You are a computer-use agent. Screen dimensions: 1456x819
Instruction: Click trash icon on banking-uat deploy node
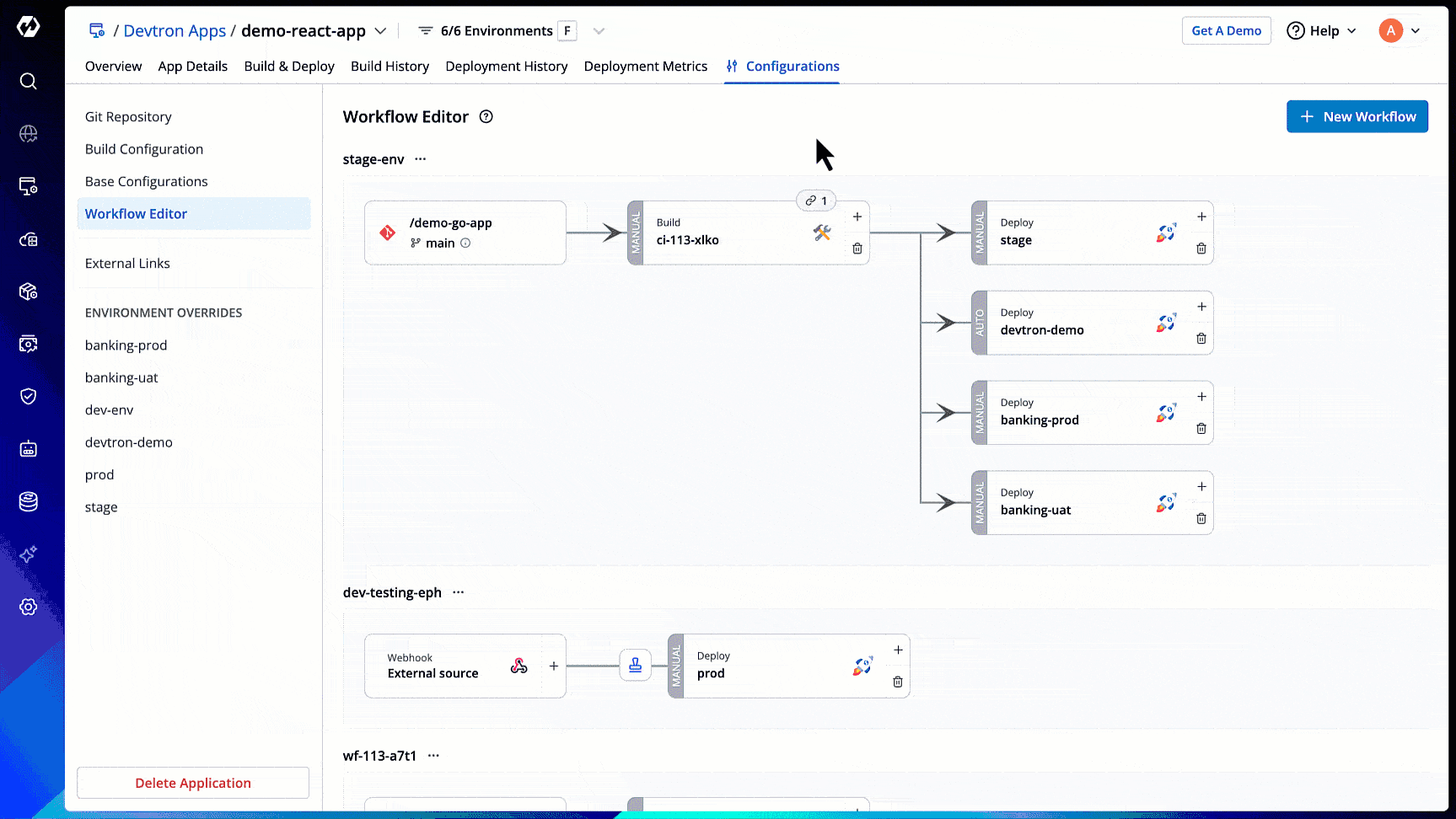tap(1201, 519)
